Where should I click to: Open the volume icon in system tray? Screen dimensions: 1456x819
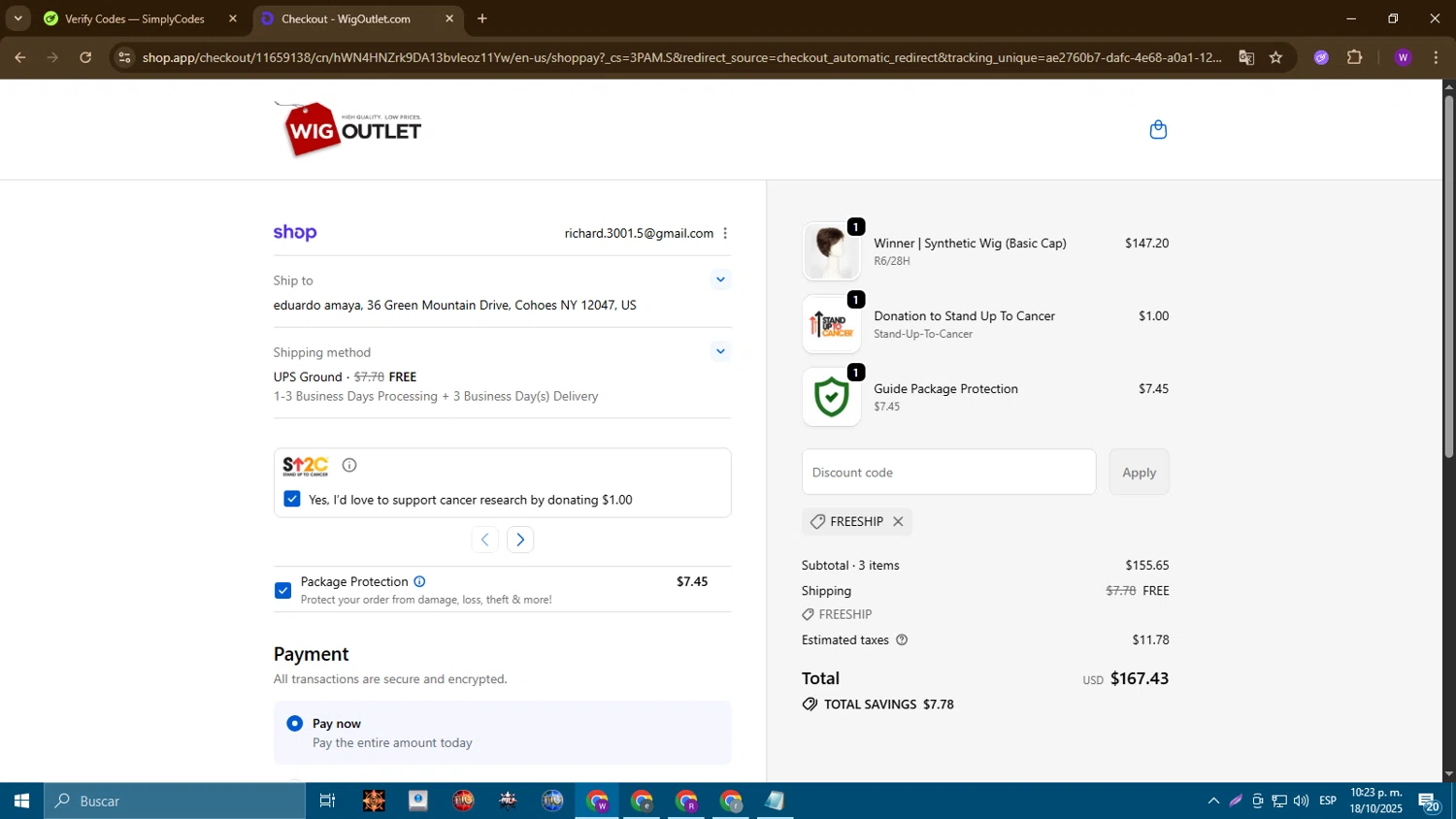click(1301, 801)
